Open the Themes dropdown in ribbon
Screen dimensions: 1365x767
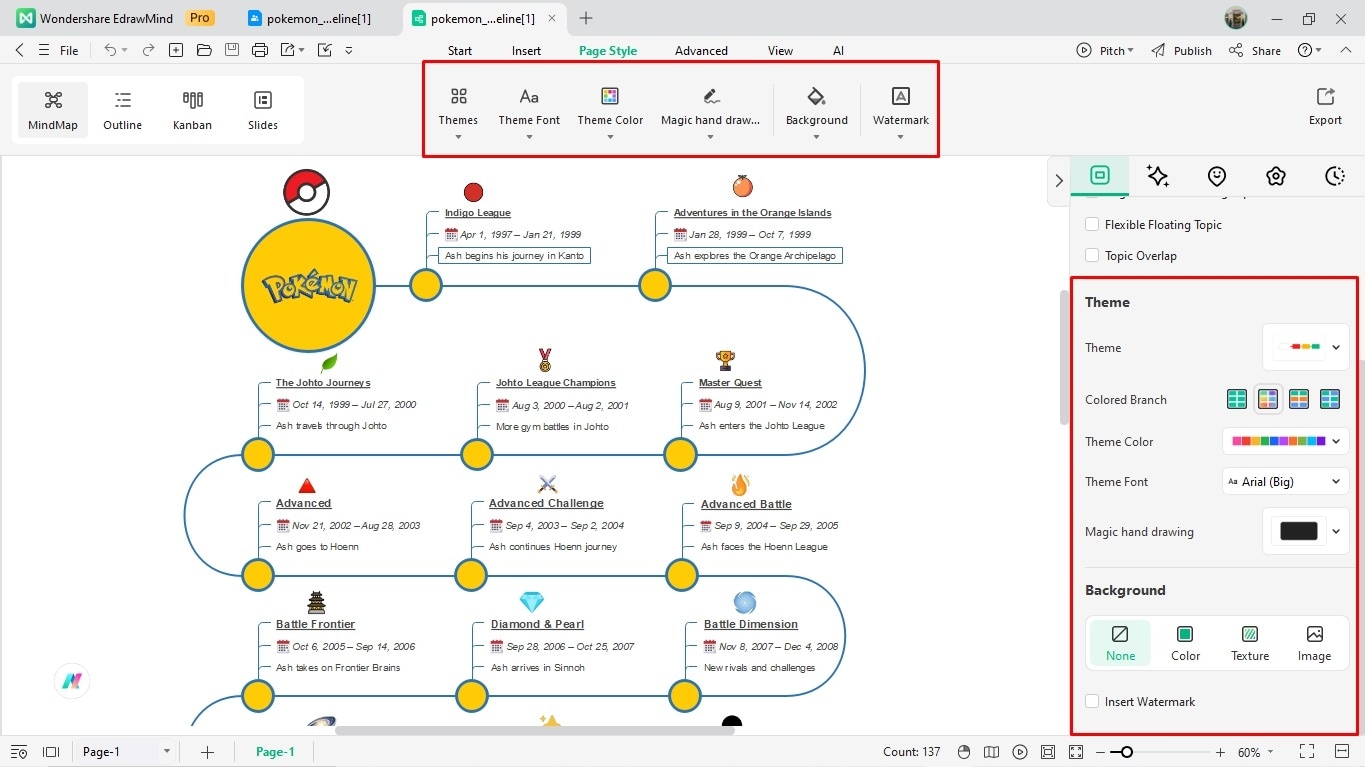[x=458, y=110]
